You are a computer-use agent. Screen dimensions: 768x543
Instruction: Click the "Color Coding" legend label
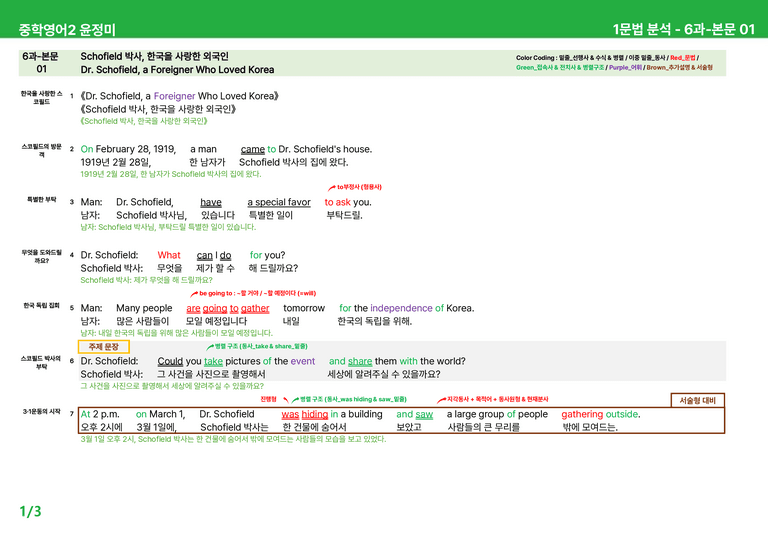pos(535,58)
